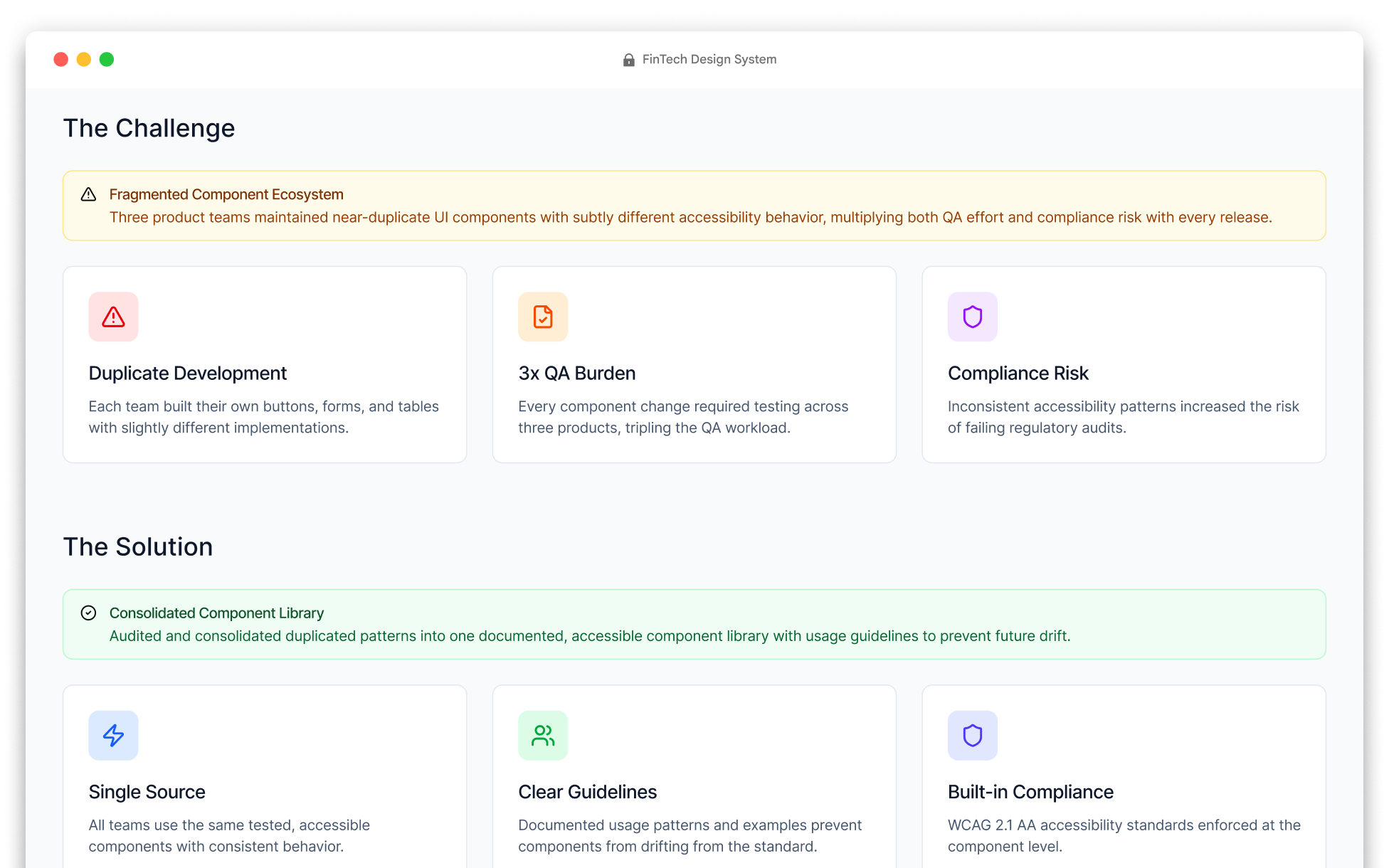
Task: Click The Solution section heading
Action: tap(138, 546)
